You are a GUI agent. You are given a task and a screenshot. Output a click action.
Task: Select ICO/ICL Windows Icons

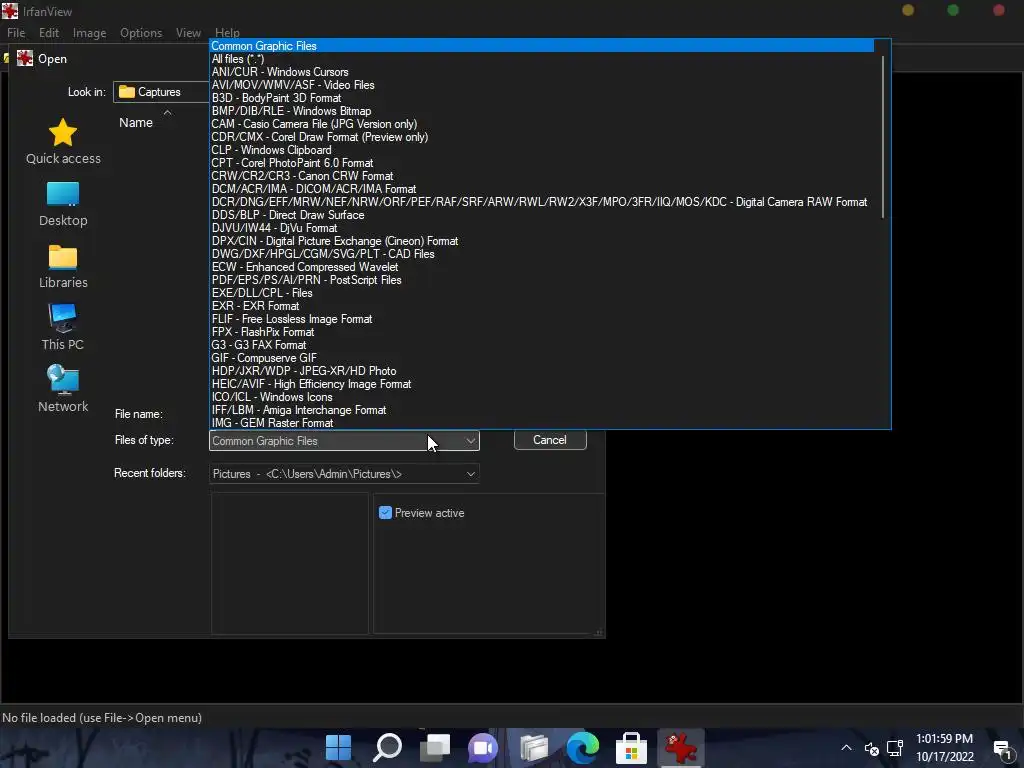click(x=541, y=397)
